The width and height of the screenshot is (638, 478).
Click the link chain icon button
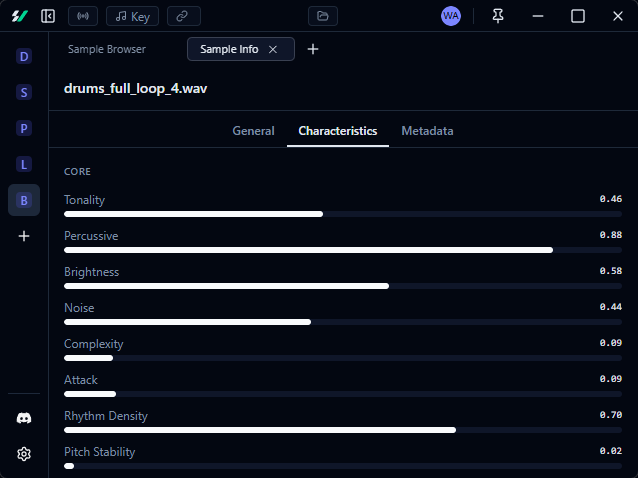coord(183,16)
